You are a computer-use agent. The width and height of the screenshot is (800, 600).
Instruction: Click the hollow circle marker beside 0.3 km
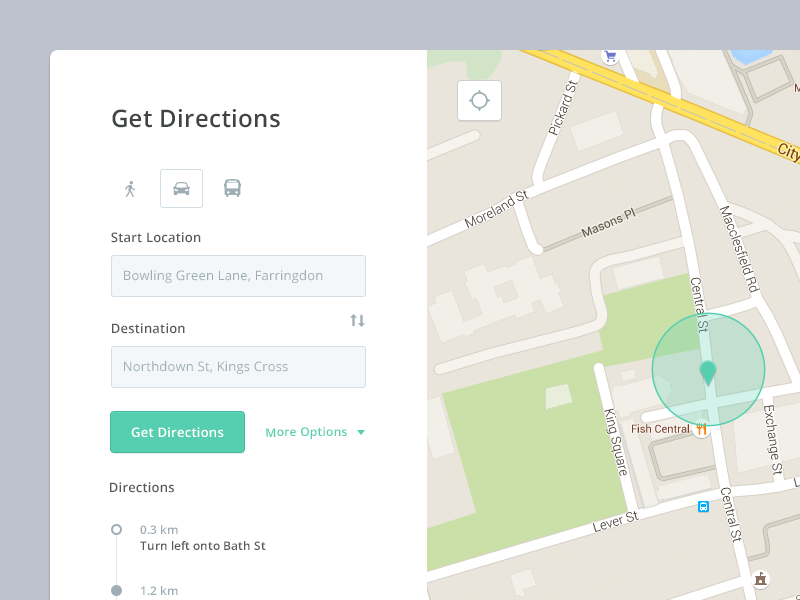116,530
